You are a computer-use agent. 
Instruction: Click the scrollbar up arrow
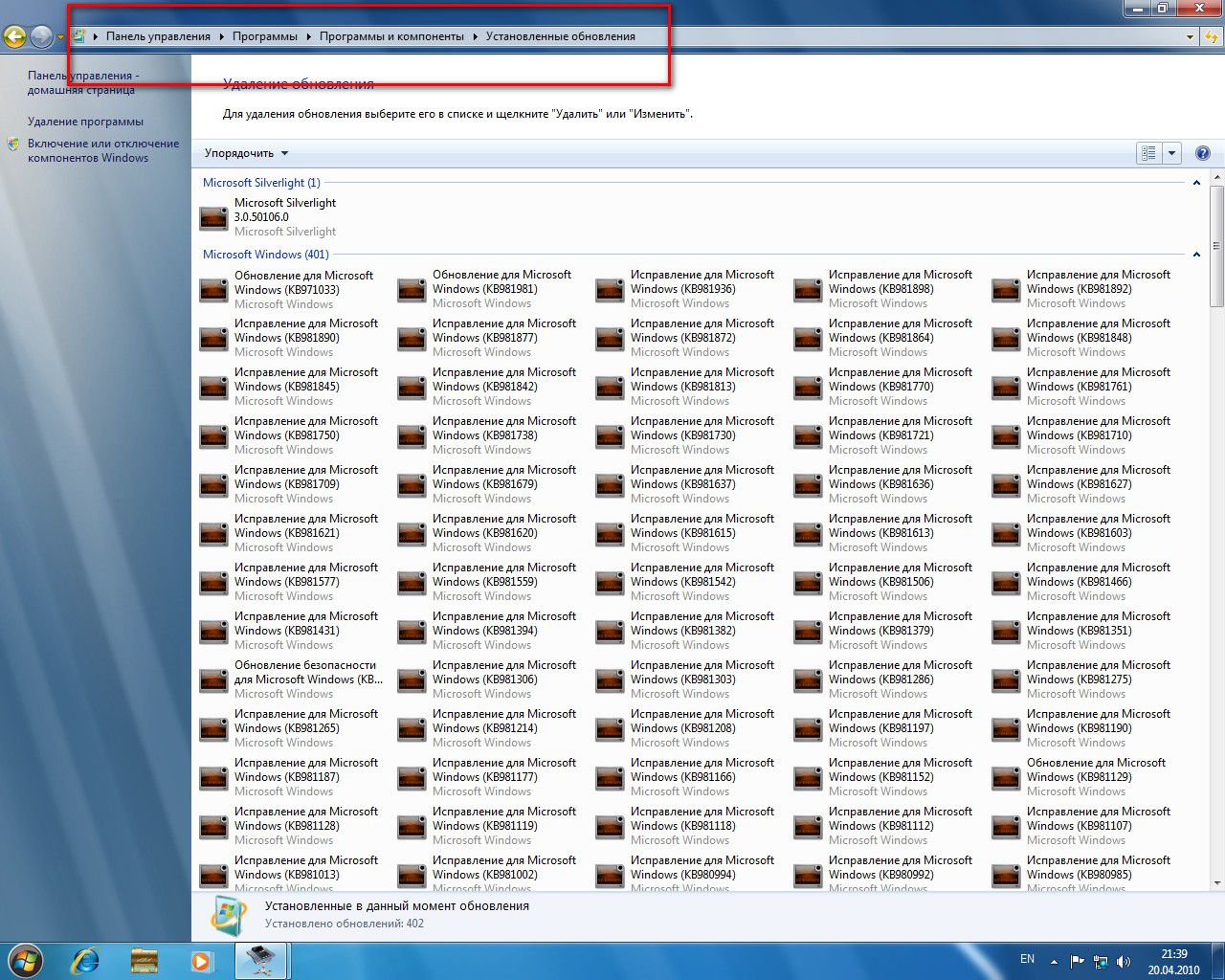(1217, 178)
